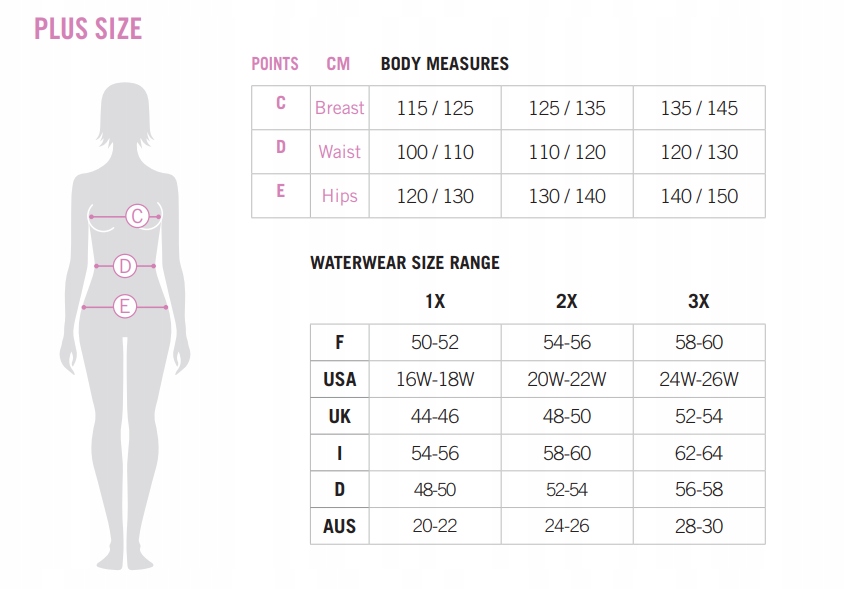Image resolution: width=845 pixels, height=589 pixels.
Task: Click the circled D marker on the waist
Action: pos(125,266)
